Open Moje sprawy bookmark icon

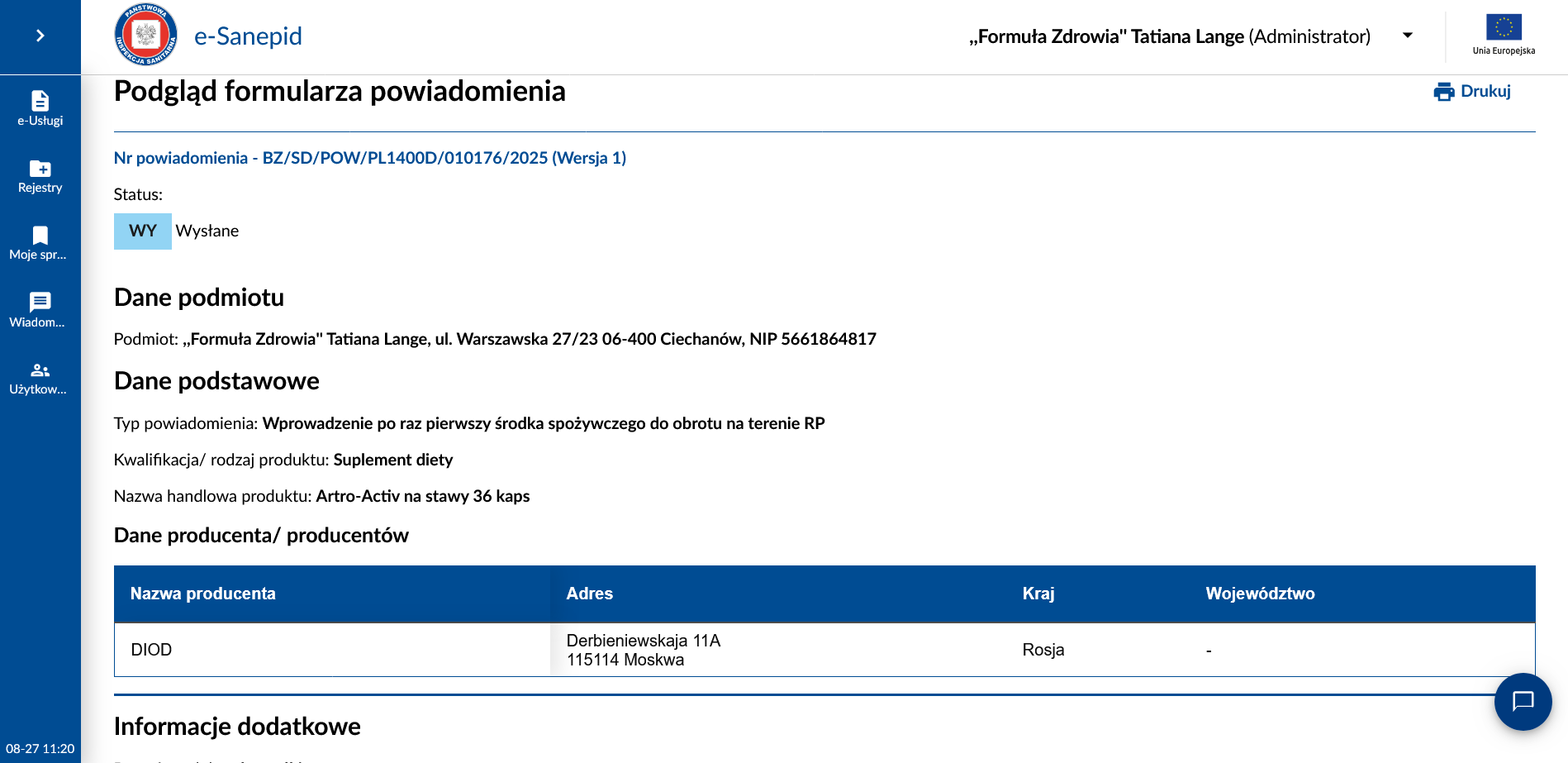click(40, 236)
